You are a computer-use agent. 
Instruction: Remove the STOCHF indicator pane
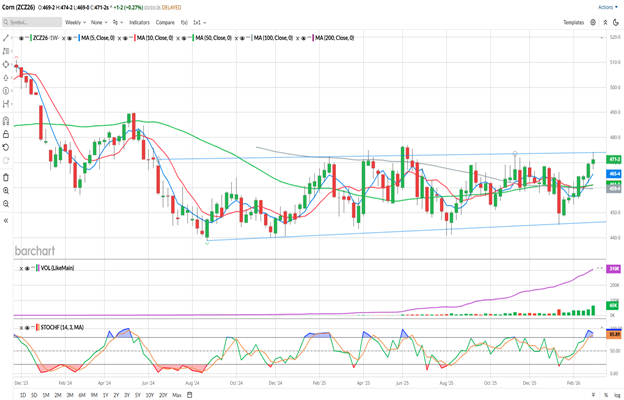(21, 328)
